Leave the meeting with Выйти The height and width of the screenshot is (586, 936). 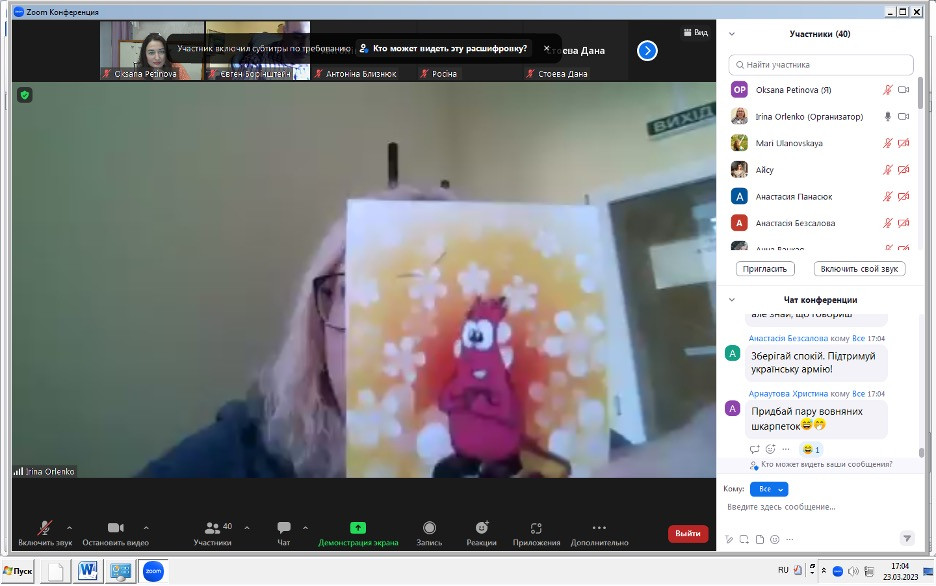tap(688, 533)
